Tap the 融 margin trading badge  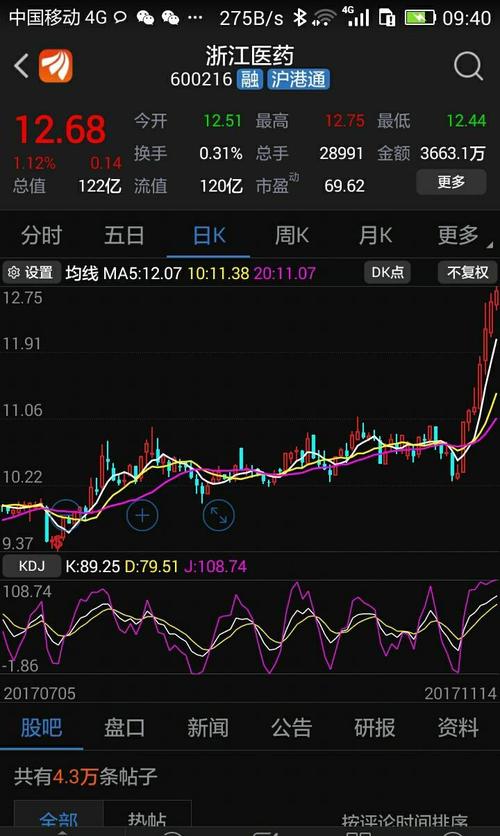click(250, 79)
